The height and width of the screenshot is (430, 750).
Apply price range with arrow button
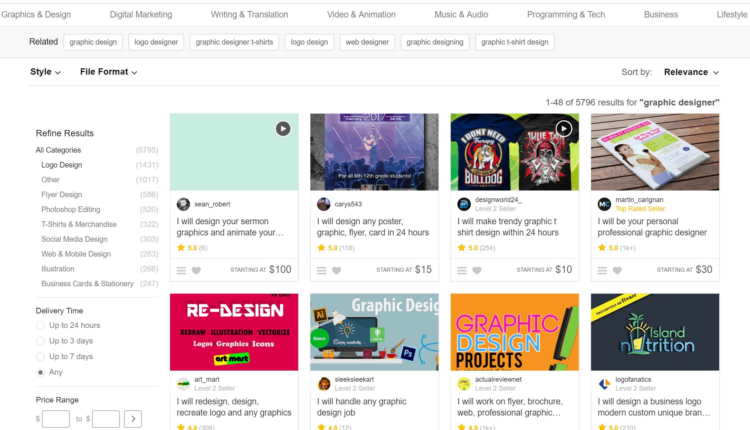[x=133, y=419]
